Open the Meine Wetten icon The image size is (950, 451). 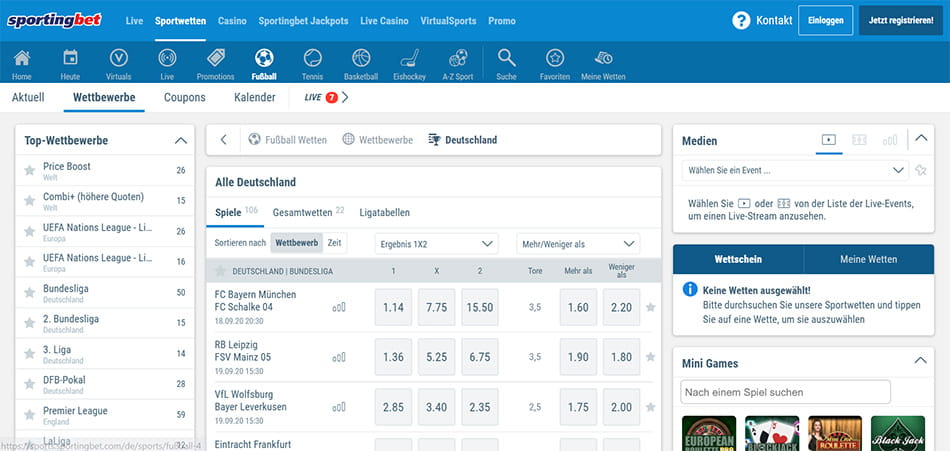point(603,58)
